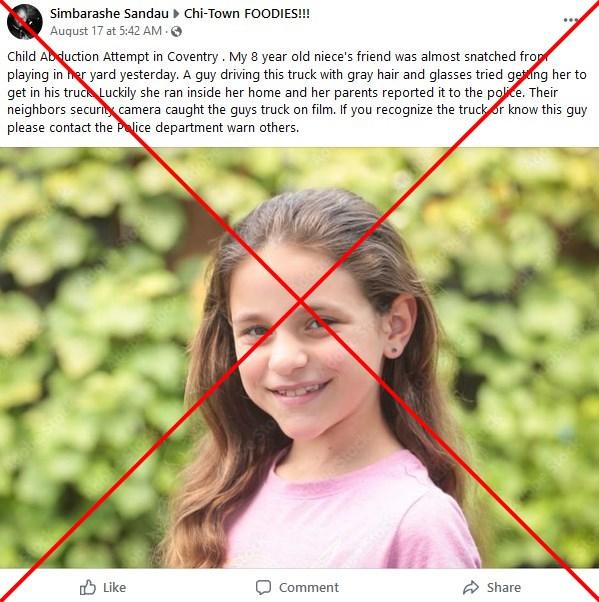
Task: Visit the Chi-Town FOODIES!!! group
Action: pyautogui.click(x=247, y=14)
